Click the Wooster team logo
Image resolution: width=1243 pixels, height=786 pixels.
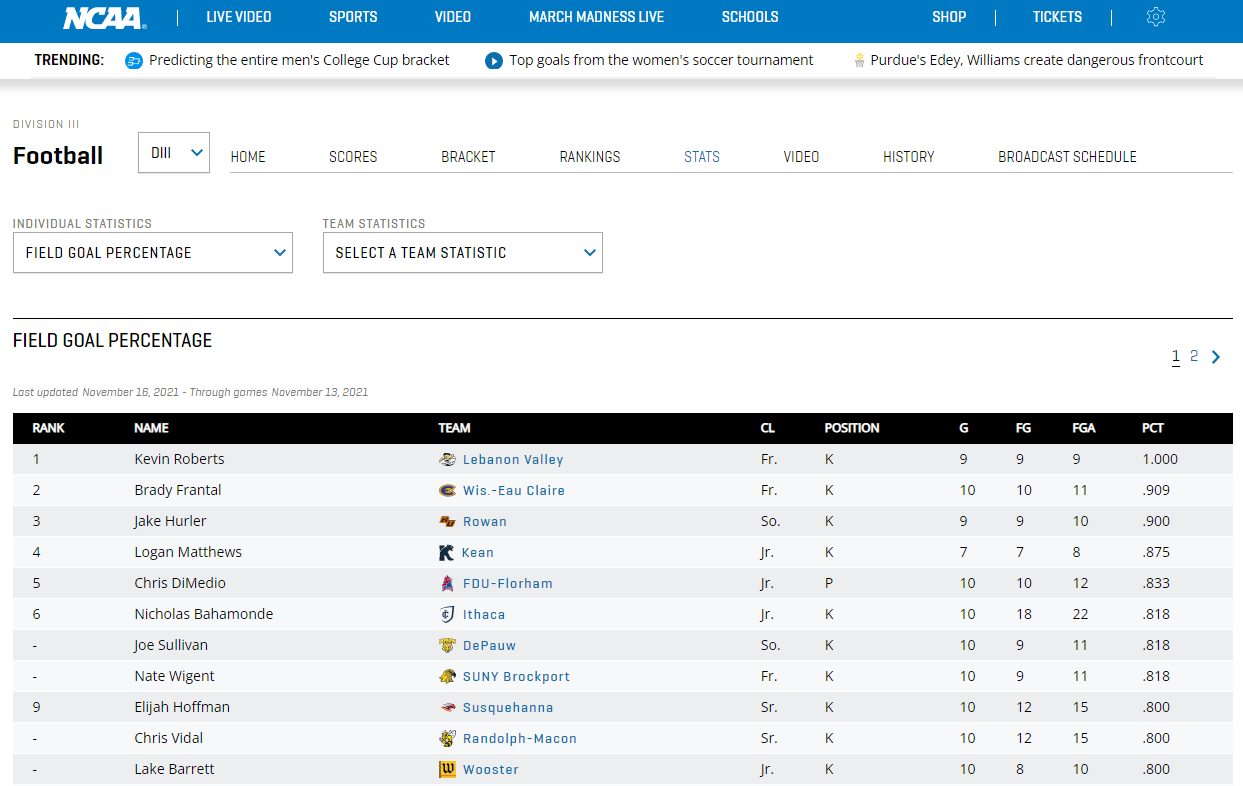point(448,770)
